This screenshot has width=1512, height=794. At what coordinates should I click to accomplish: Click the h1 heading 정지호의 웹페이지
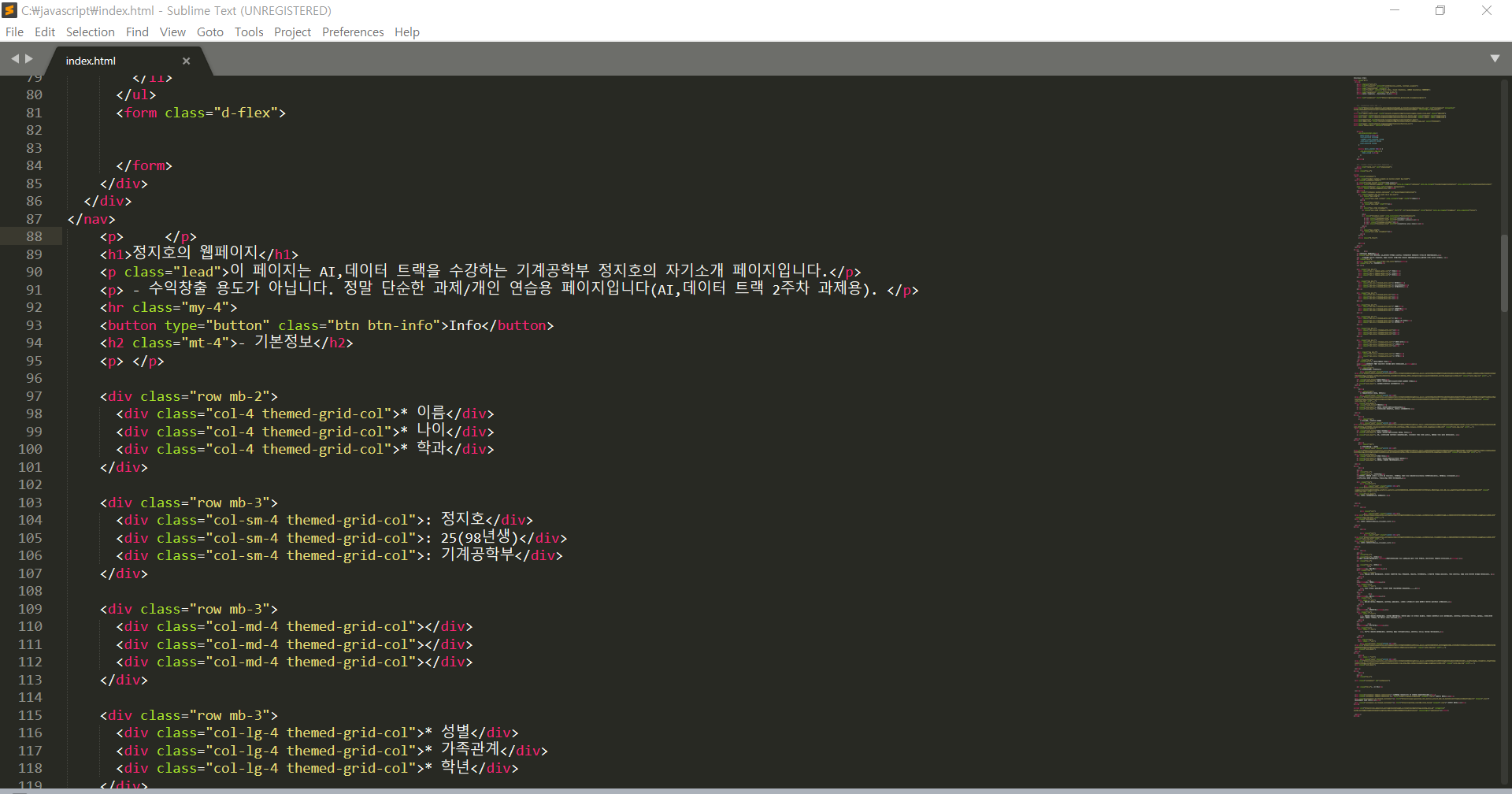point(199,254)
